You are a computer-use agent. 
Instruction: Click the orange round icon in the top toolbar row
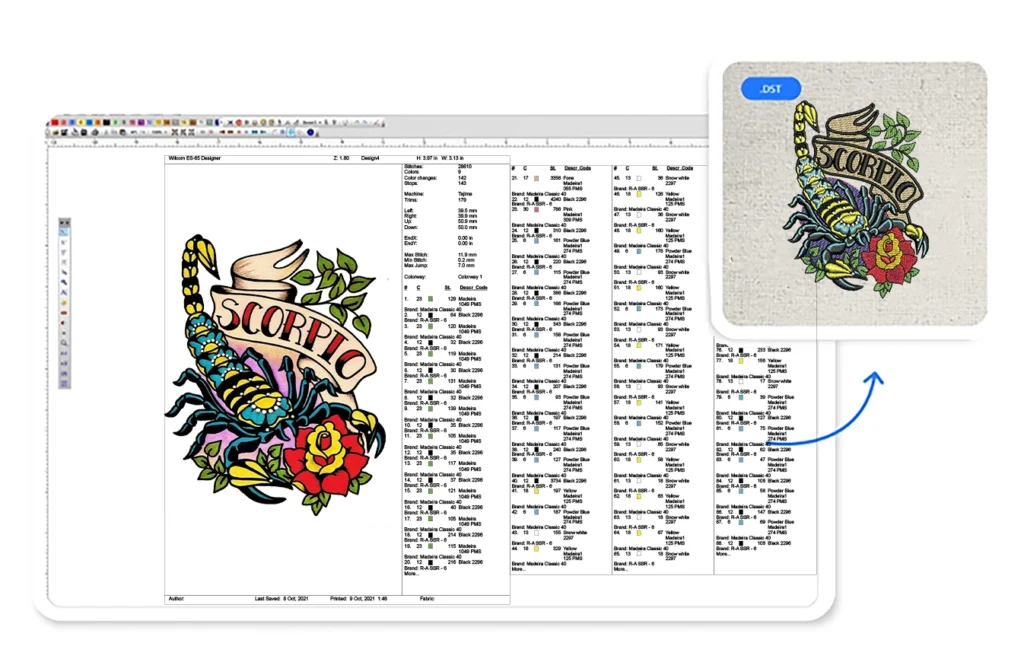pyautogui.click(x=238, y=122)
